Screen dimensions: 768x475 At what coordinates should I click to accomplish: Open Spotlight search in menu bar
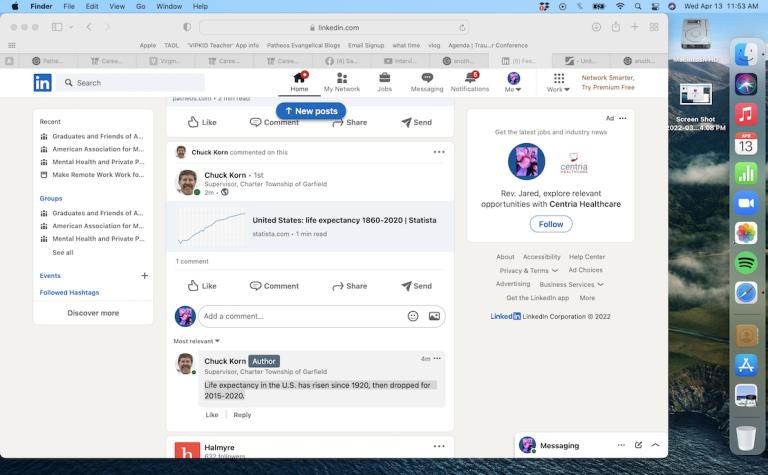pyautogui.click(x=638, y=6)
